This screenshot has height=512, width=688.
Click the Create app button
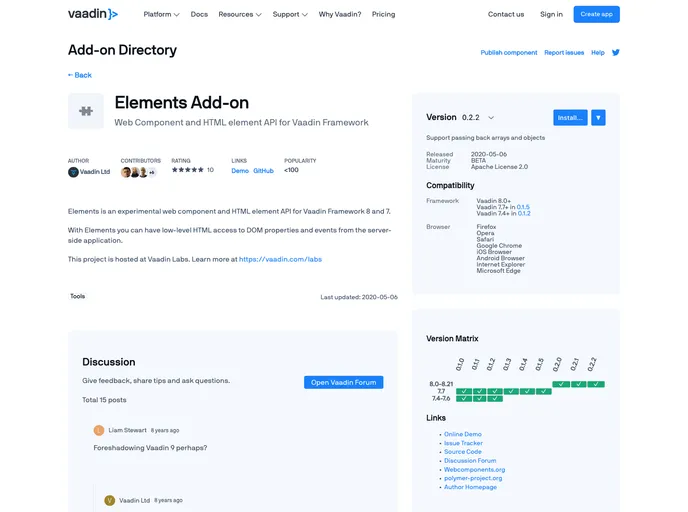[596, 14]
